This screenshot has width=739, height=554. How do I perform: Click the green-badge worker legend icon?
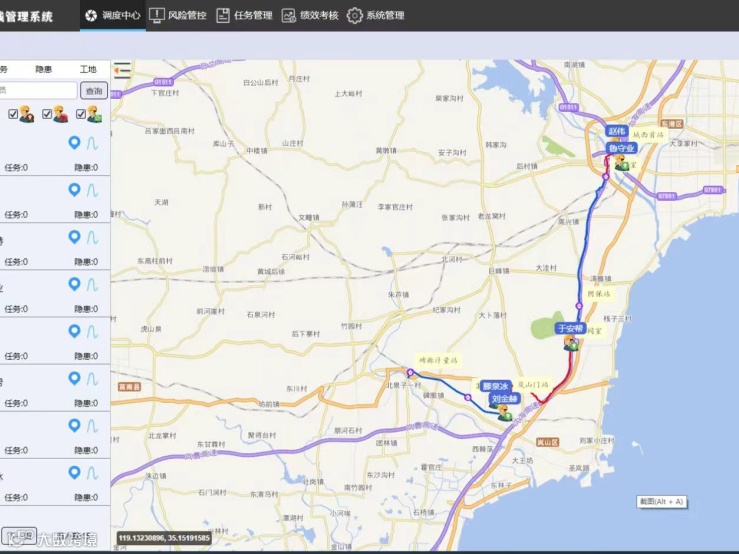click(x=94, y=114)
